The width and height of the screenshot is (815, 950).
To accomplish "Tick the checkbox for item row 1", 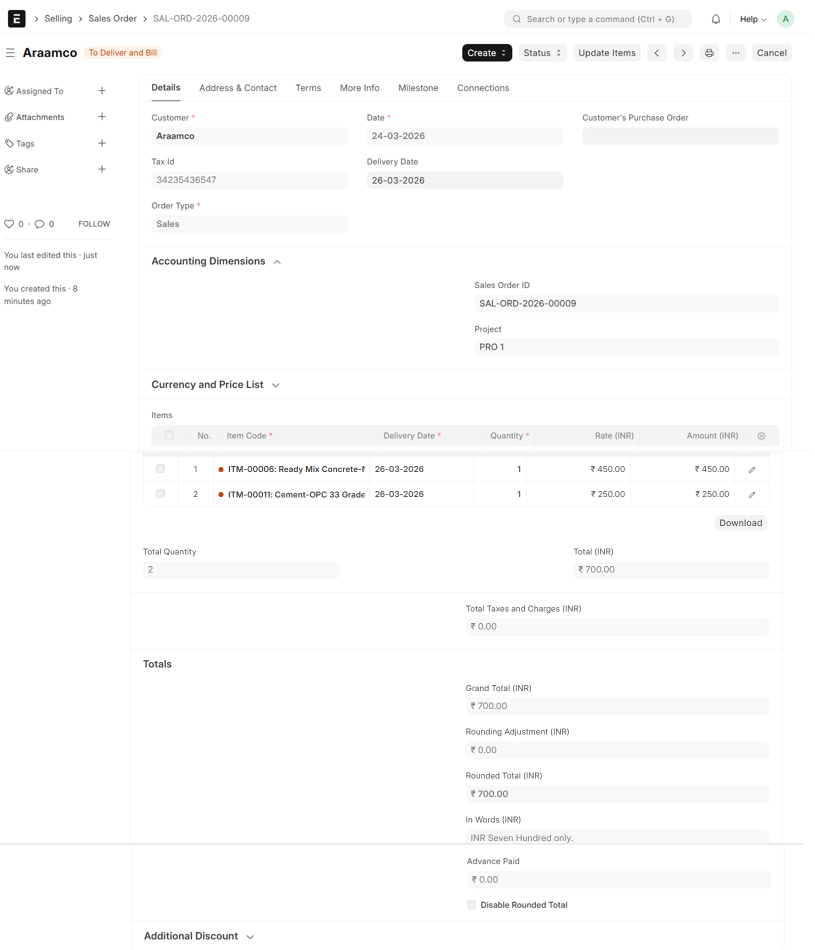I will click(160, 468).
